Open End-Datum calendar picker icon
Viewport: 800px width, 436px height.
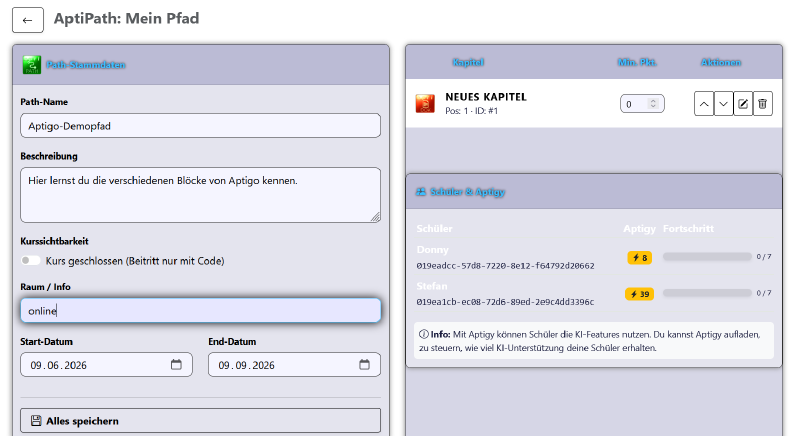(364, 365)
